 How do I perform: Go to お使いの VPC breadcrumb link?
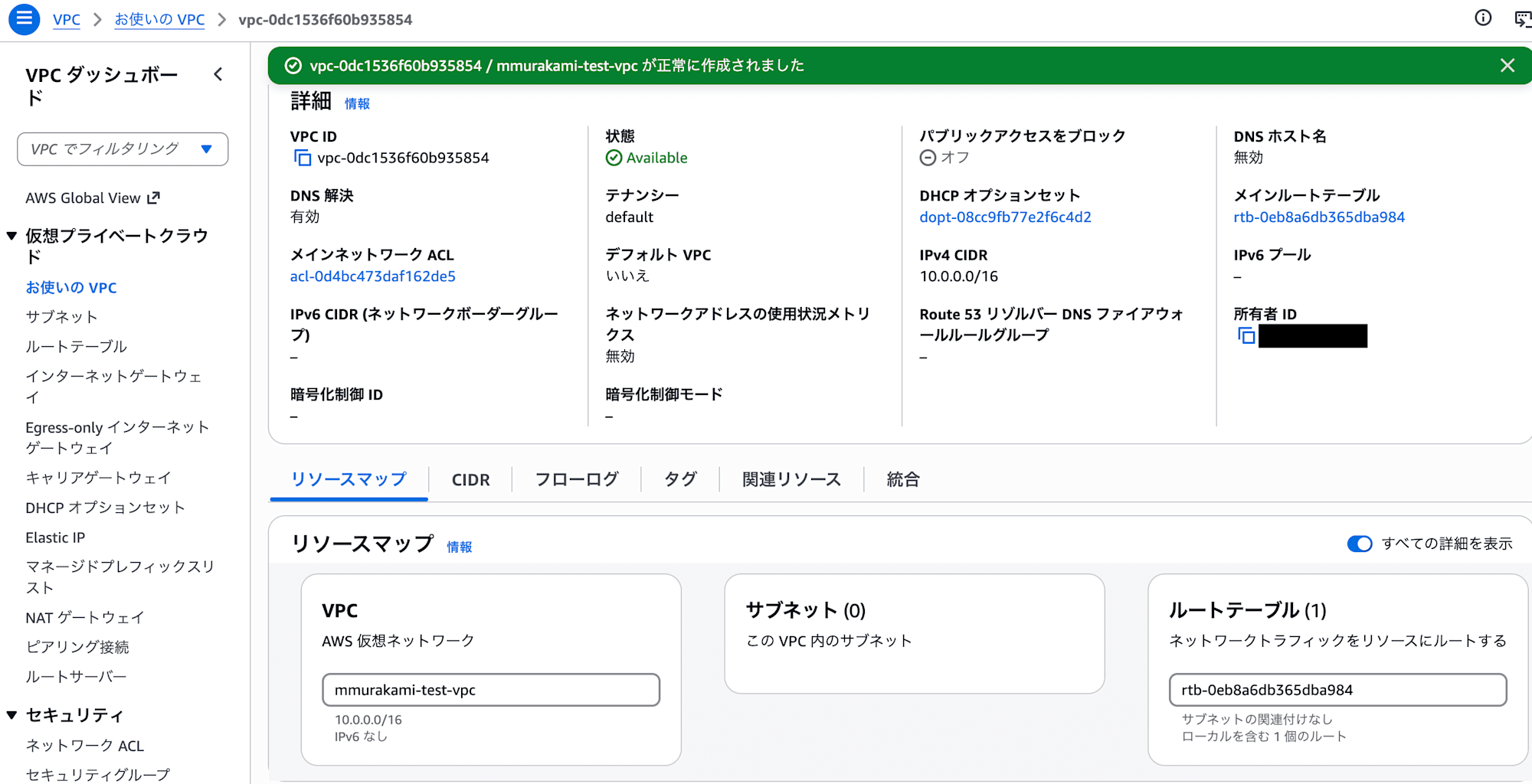(x=159, y=20)
